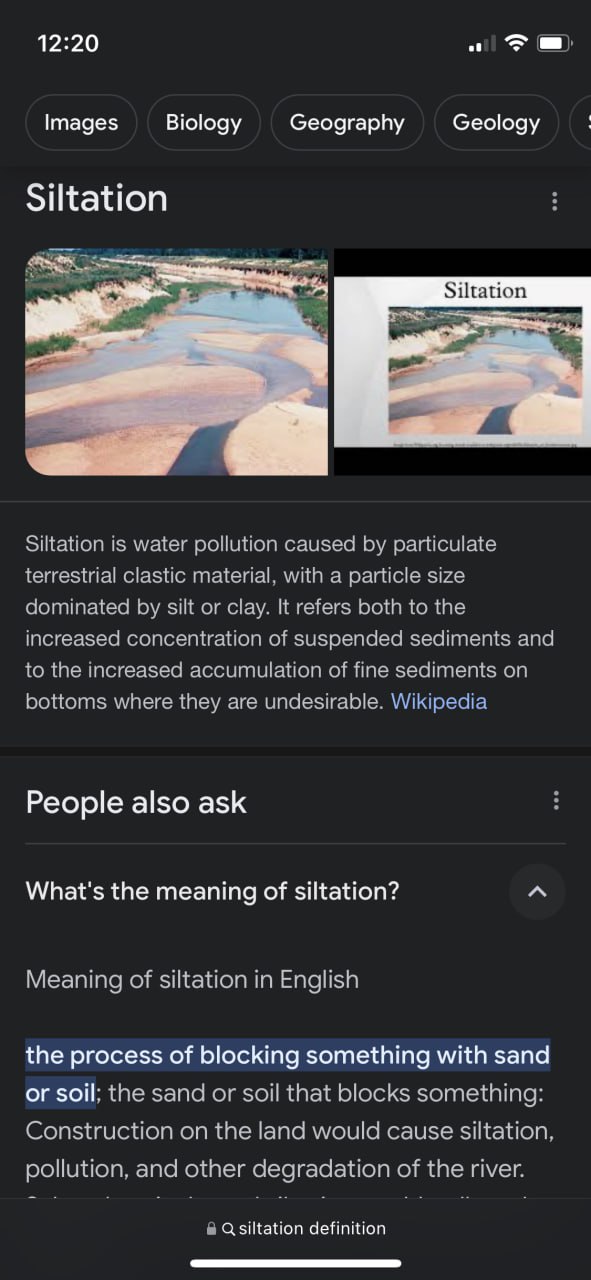Tap the search magnifier icon in address bar
The height and width of the screenshot is (1280, 591).
click(x=229, y=1229)
